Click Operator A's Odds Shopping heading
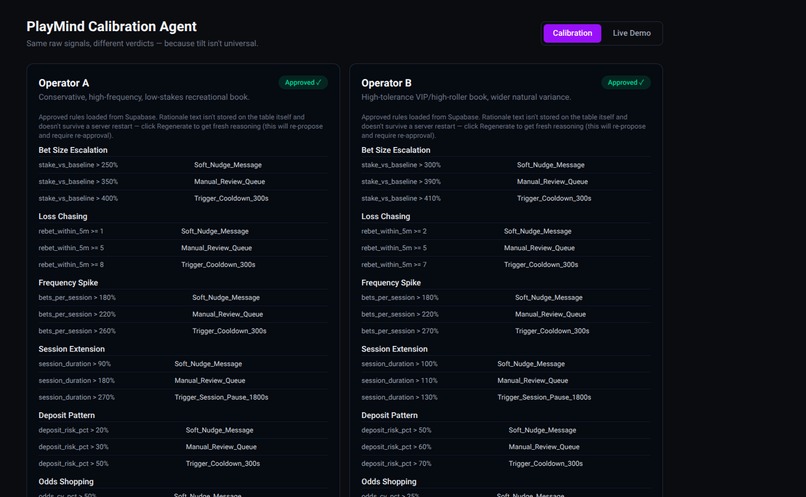The height and width of the screenshot is (497, 806). 66,482
